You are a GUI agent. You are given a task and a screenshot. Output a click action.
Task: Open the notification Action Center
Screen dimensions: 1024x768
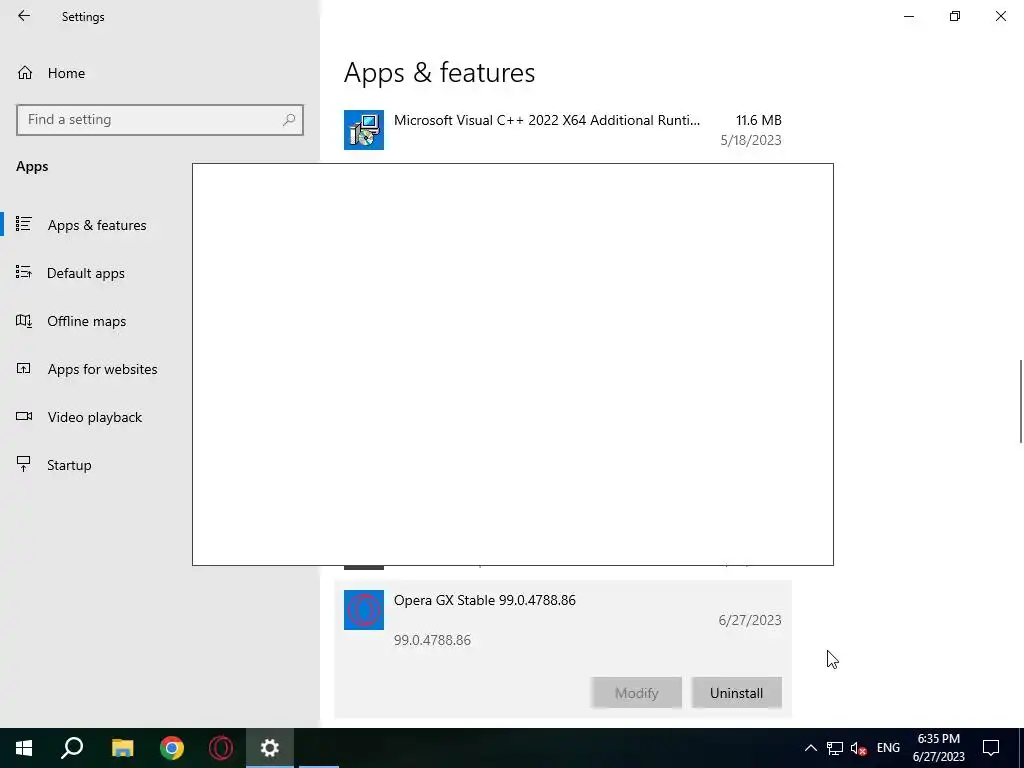click(991, 748)
